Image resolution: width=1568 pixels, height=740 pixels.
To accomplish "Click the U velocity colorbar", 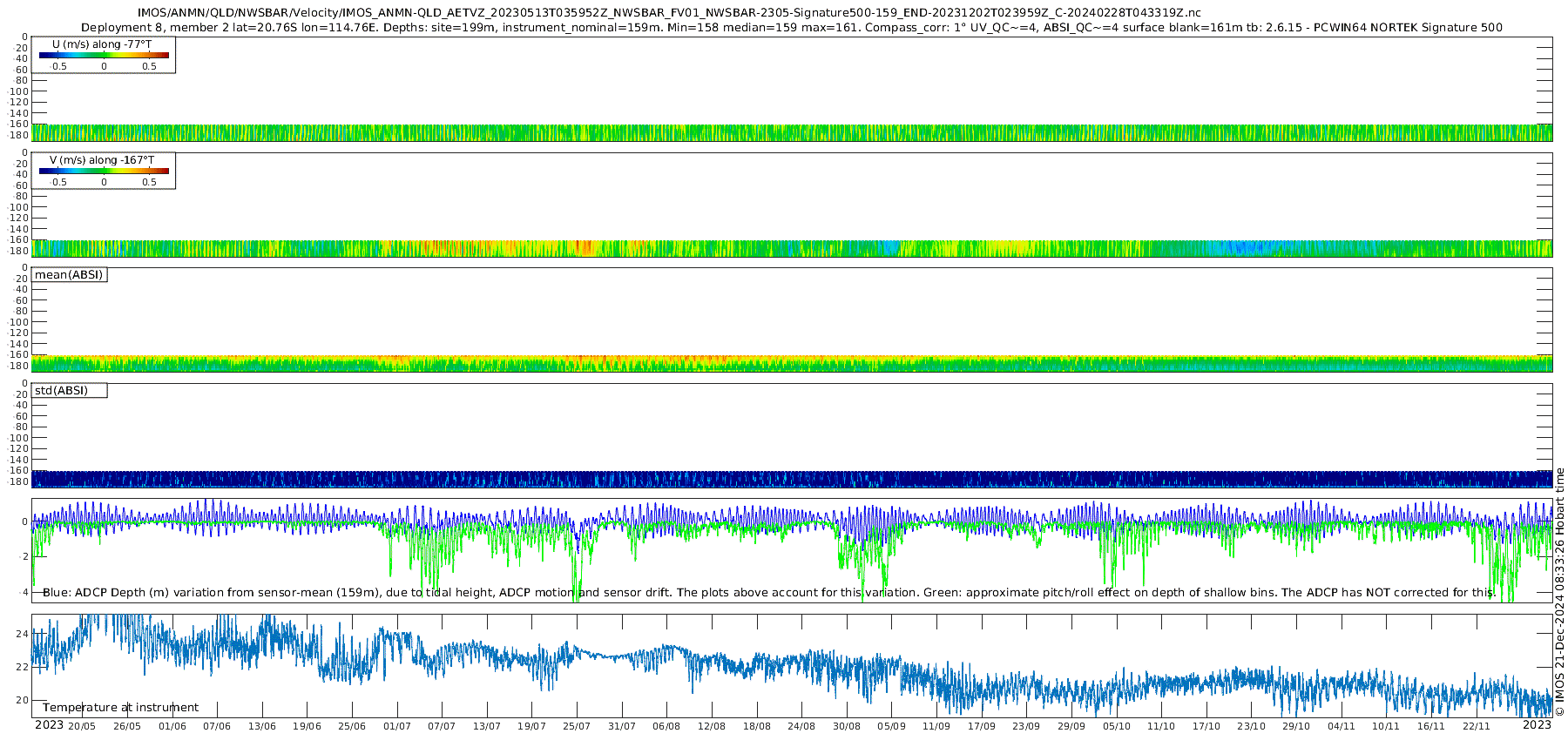I will 104,56.
